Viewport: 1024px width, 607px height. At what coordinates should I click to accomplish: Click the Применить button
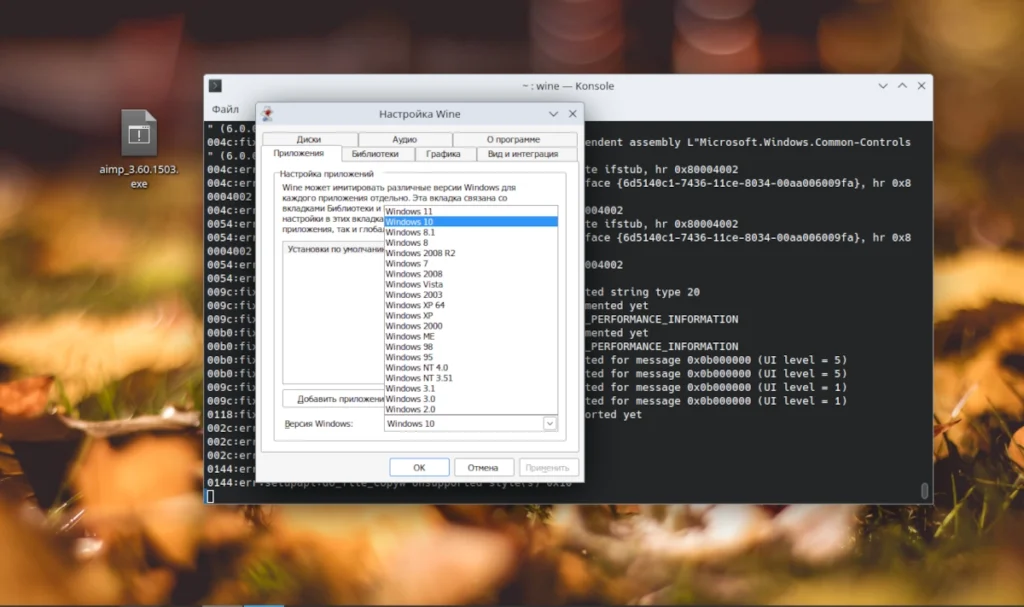point(547,468)
